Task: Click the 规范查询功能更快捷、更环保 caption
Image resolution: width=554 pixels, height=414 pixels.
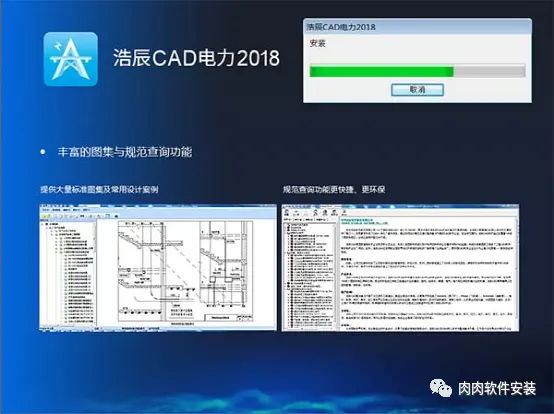Action: tap(334, 189)
